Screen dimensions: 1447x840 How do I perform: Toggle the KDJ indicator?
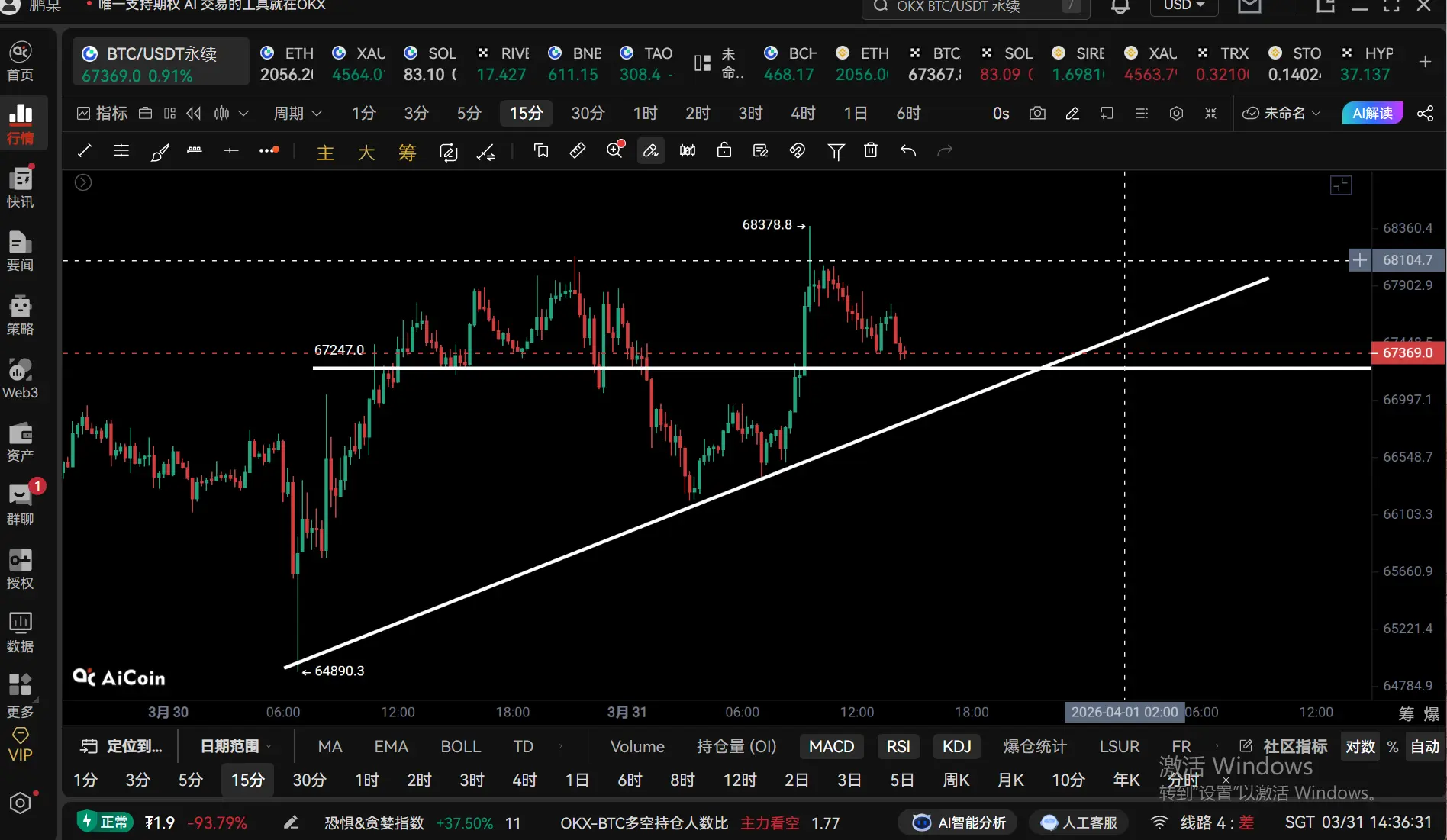pos(957,747)
